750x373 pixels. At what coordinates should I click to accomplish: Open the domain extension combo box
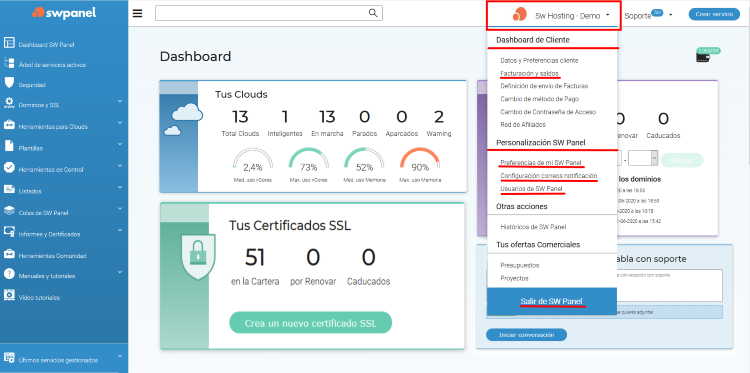tap(643, 158)
